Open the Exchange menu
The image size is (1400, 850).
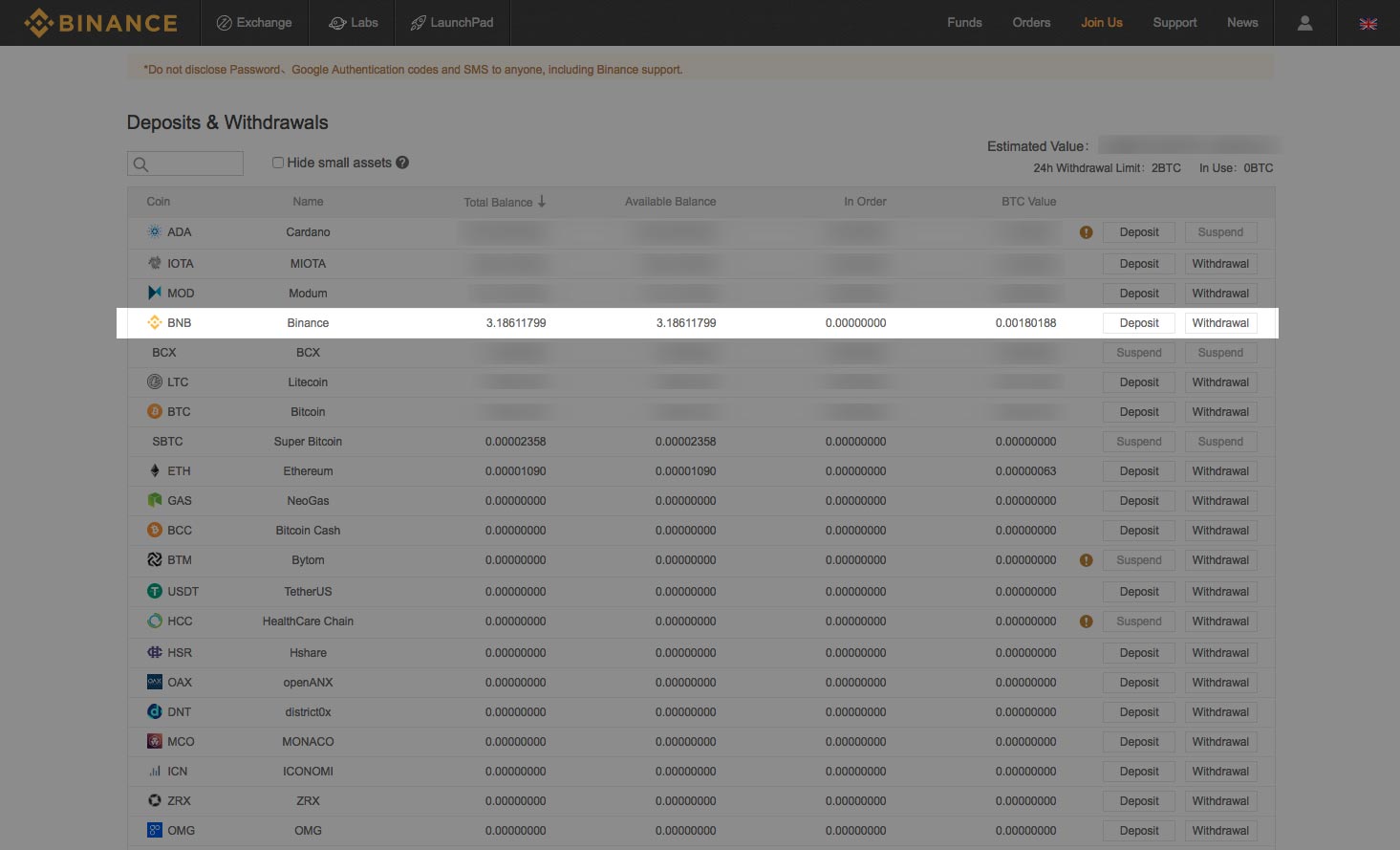tap(254, 23)
